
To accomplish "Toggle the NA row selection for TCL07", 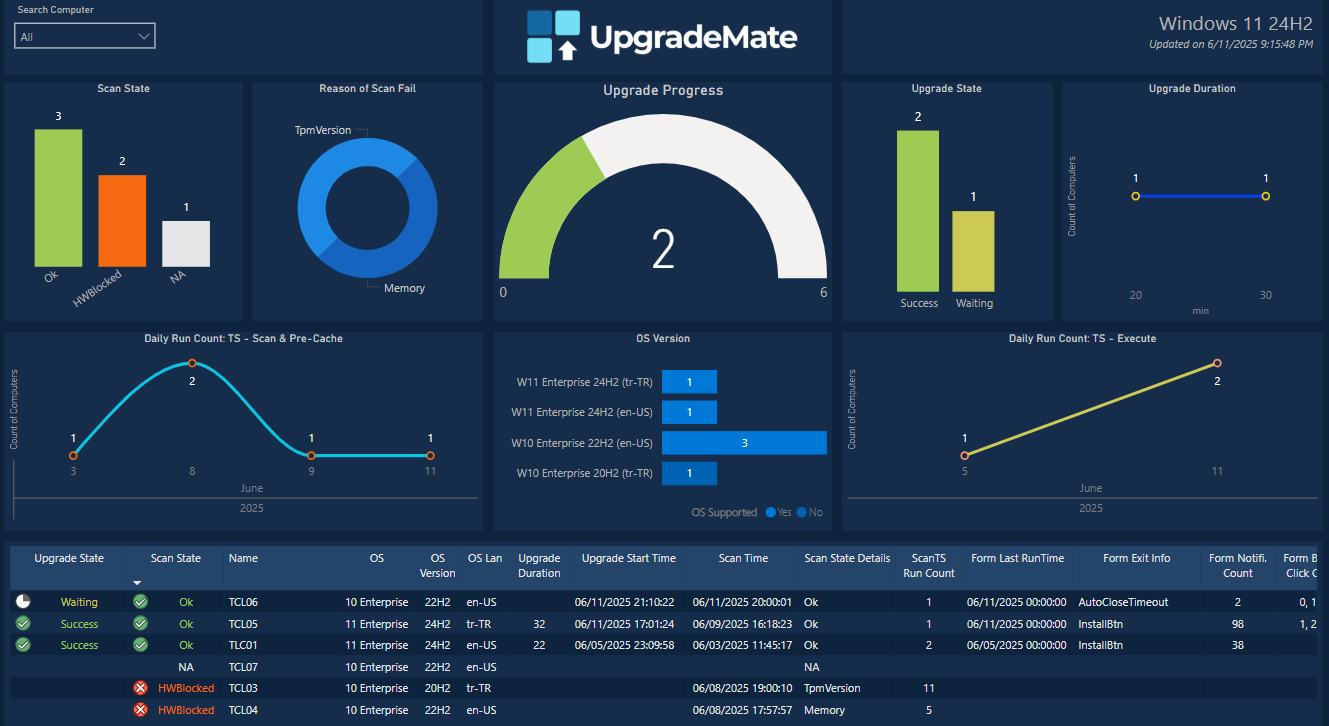I will (x=186, y=666).
